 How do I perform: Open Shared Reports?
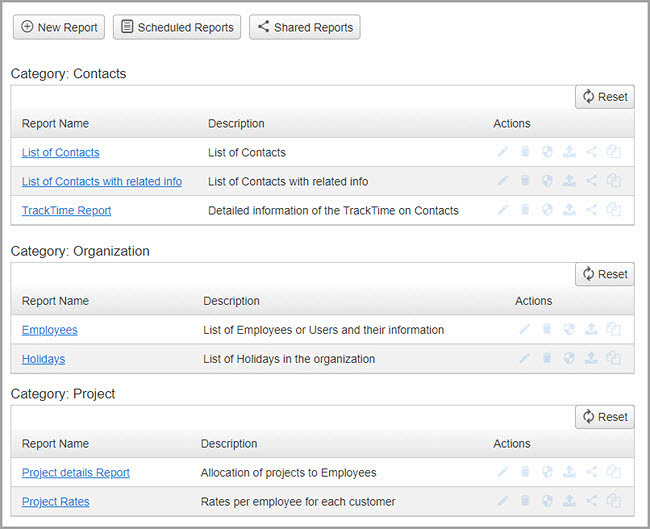[304, 27]
